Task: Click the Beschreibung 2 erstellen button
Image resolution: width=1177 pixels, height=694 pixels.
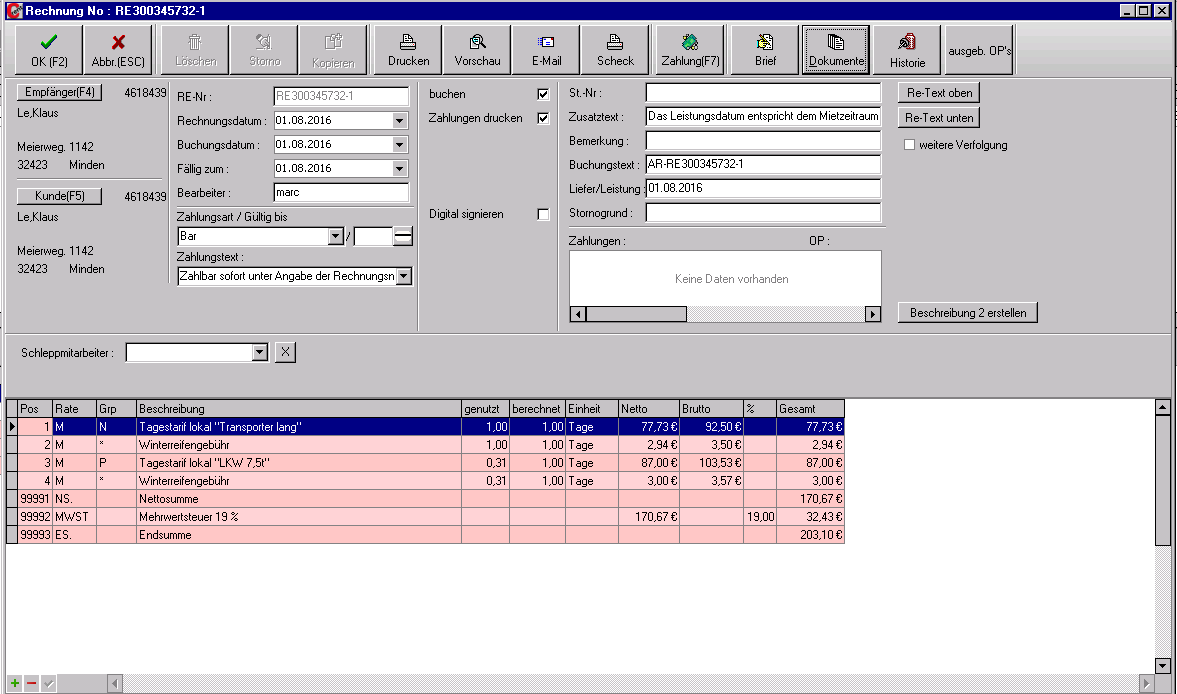Action: tap(968, 312)
